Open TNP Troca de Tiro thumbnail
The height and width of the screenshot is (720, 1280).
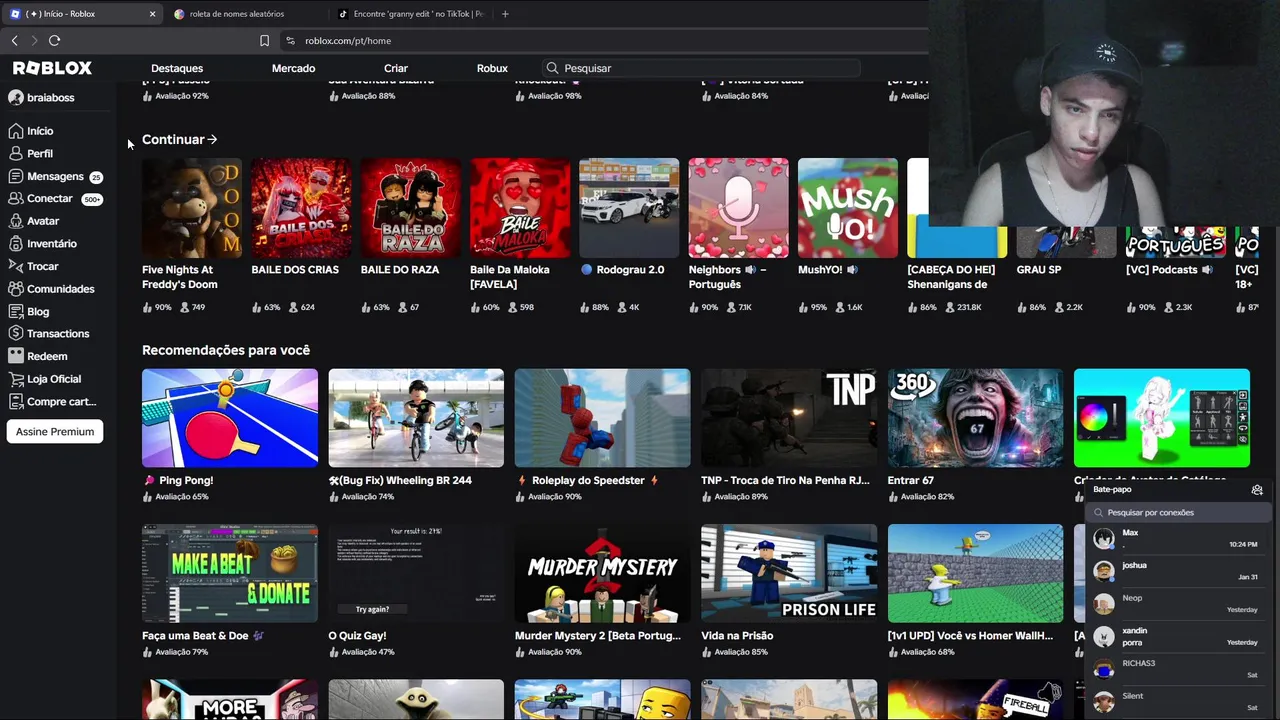pos(789,418)
